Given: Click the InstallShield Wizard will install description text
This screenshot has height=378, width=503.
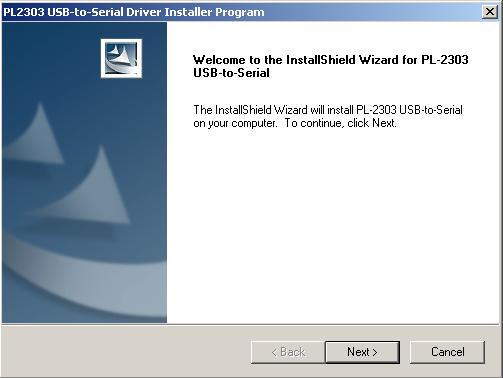Looking at the screenshot, I should pyautogui.click(x=328, y=116).
